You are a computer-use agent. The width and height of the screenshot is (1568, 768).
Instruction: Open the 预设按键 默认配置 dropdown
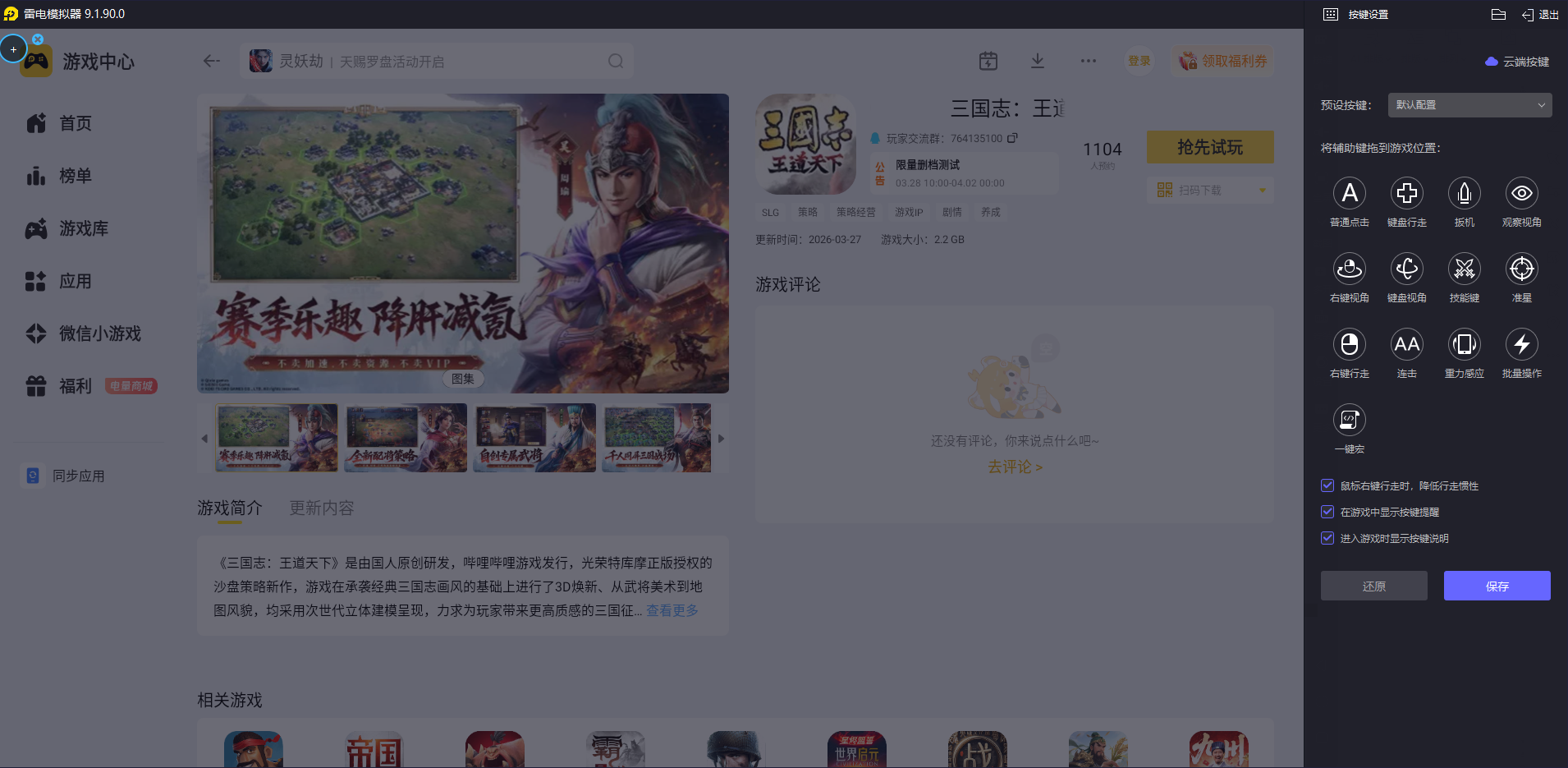tap(1469, 105)
